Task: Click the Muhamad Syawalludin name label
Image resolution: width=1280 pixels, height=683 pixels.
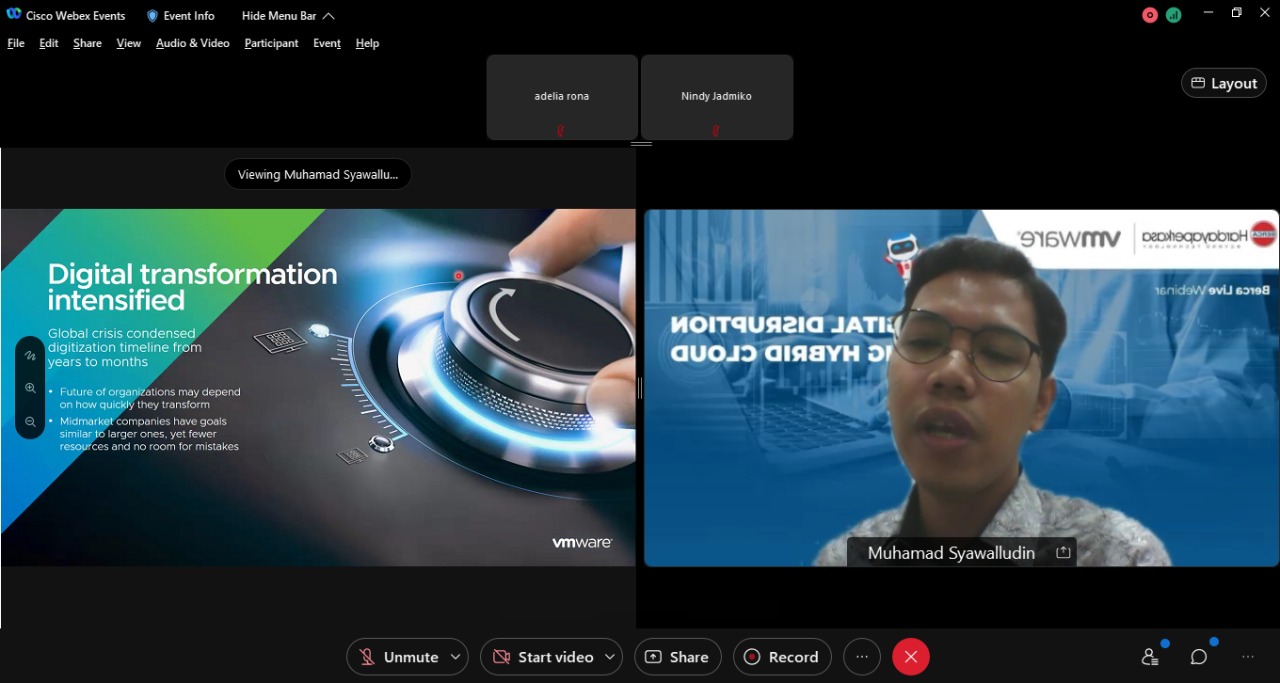Action: click(x=951, y=553)
